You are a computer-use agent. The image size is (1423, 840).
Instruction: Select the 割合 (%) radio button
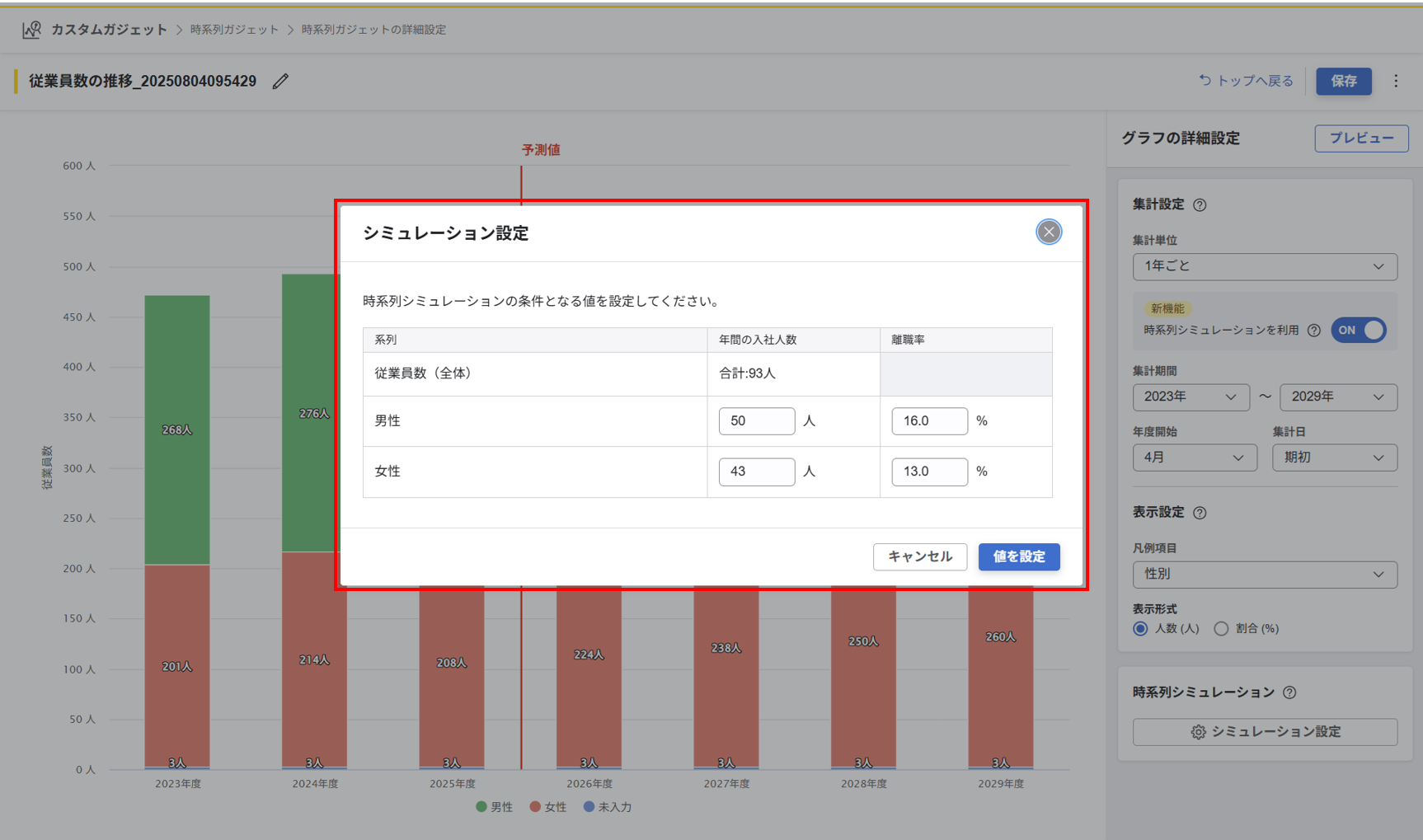point(1221,629)
